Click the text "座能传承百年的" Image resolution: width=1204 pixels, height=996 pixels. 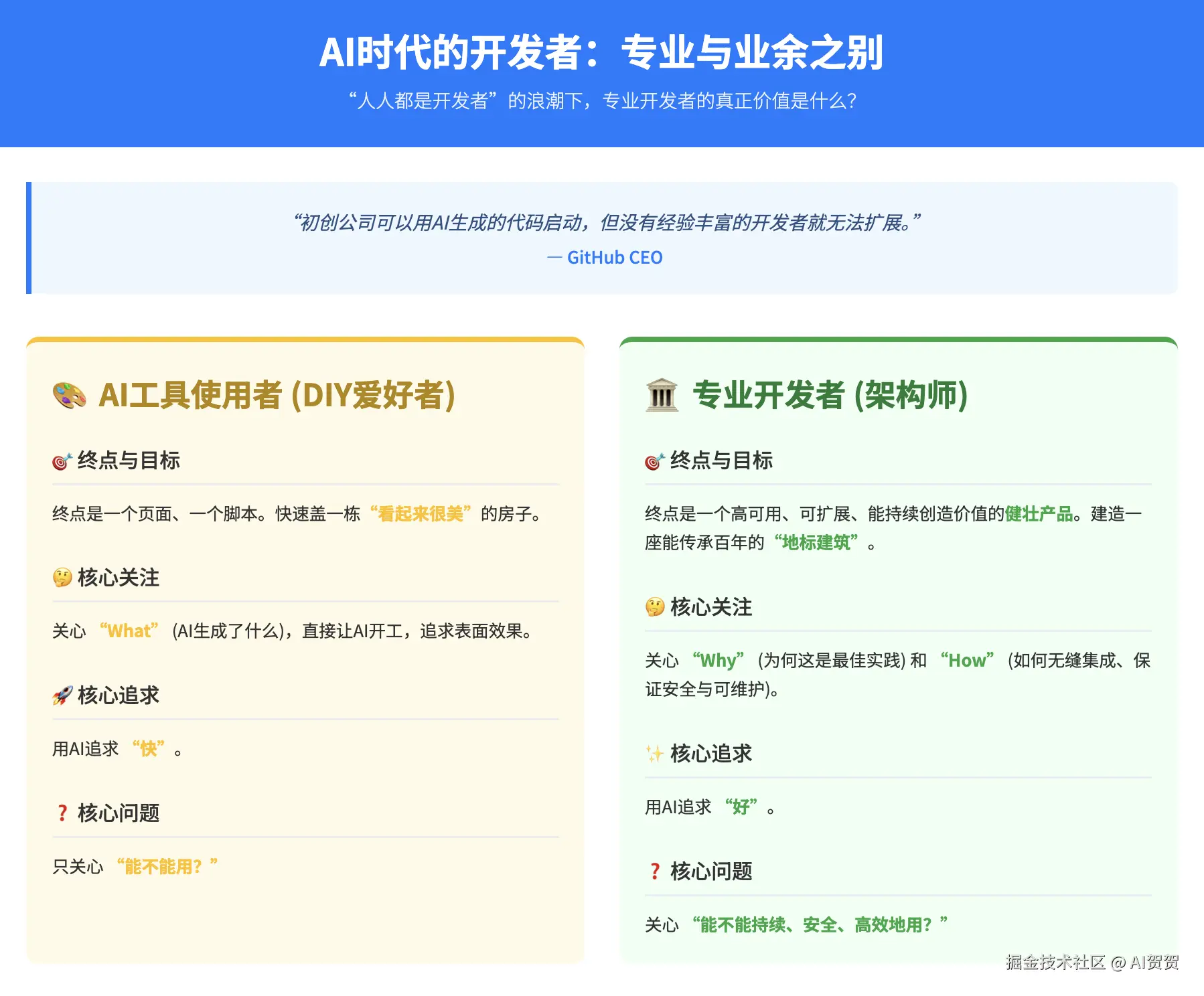pyautogui.click(x=704, y=542)
